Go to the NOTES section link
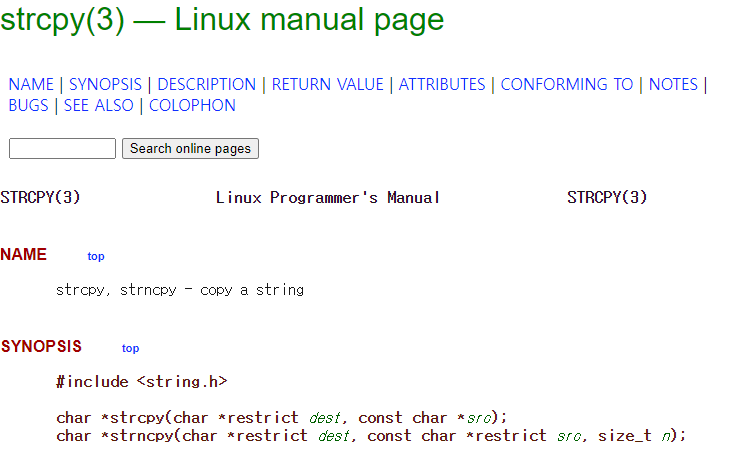 point(673,84)
